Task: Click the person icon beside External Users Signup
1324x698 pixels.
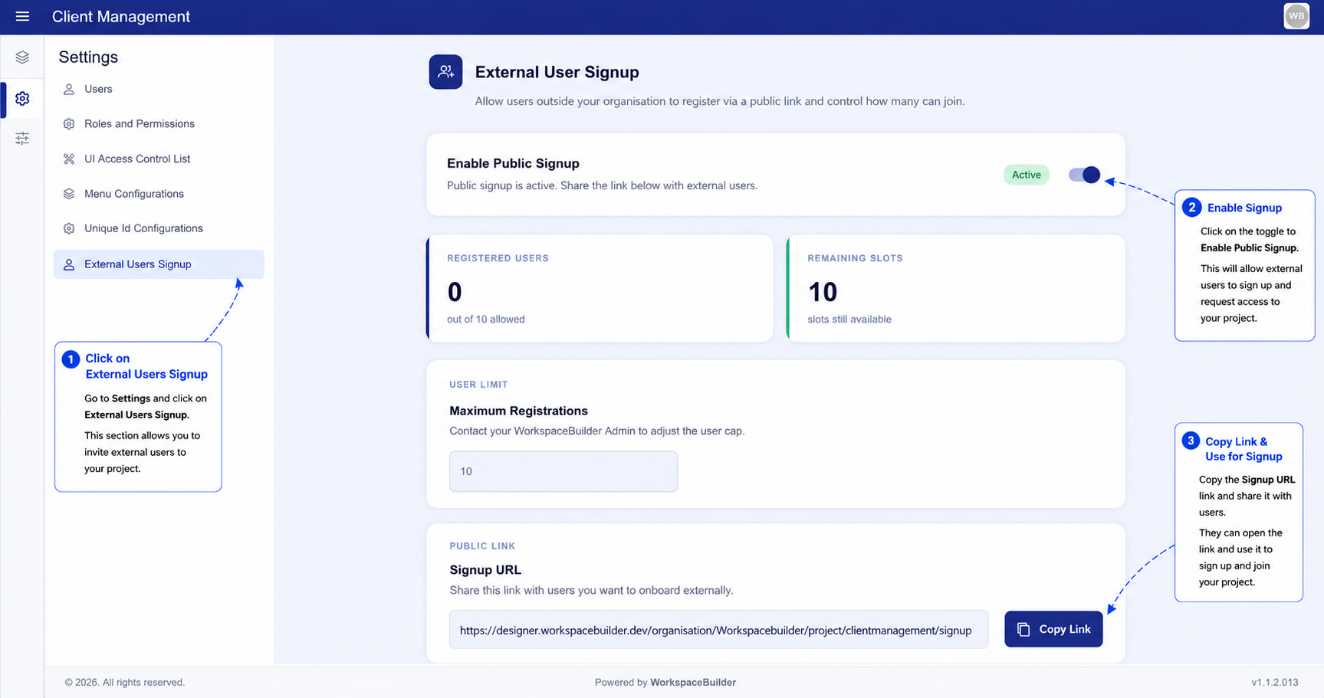Action: pos(69,265)
